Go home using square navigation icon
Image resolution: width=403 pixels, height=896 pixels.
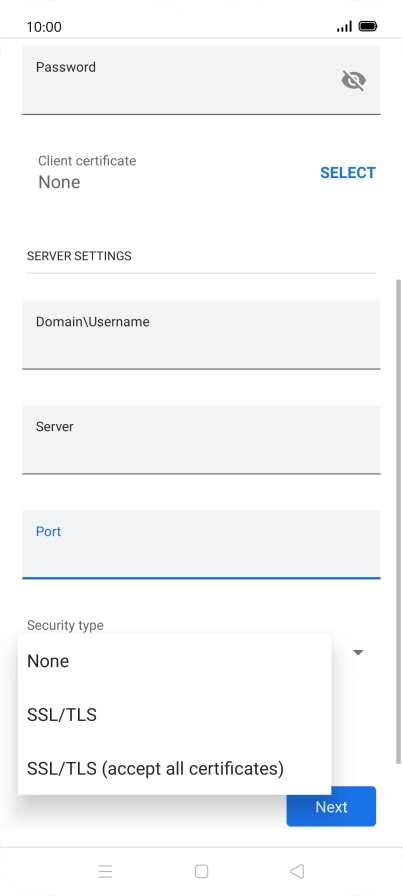pos(201,871)
